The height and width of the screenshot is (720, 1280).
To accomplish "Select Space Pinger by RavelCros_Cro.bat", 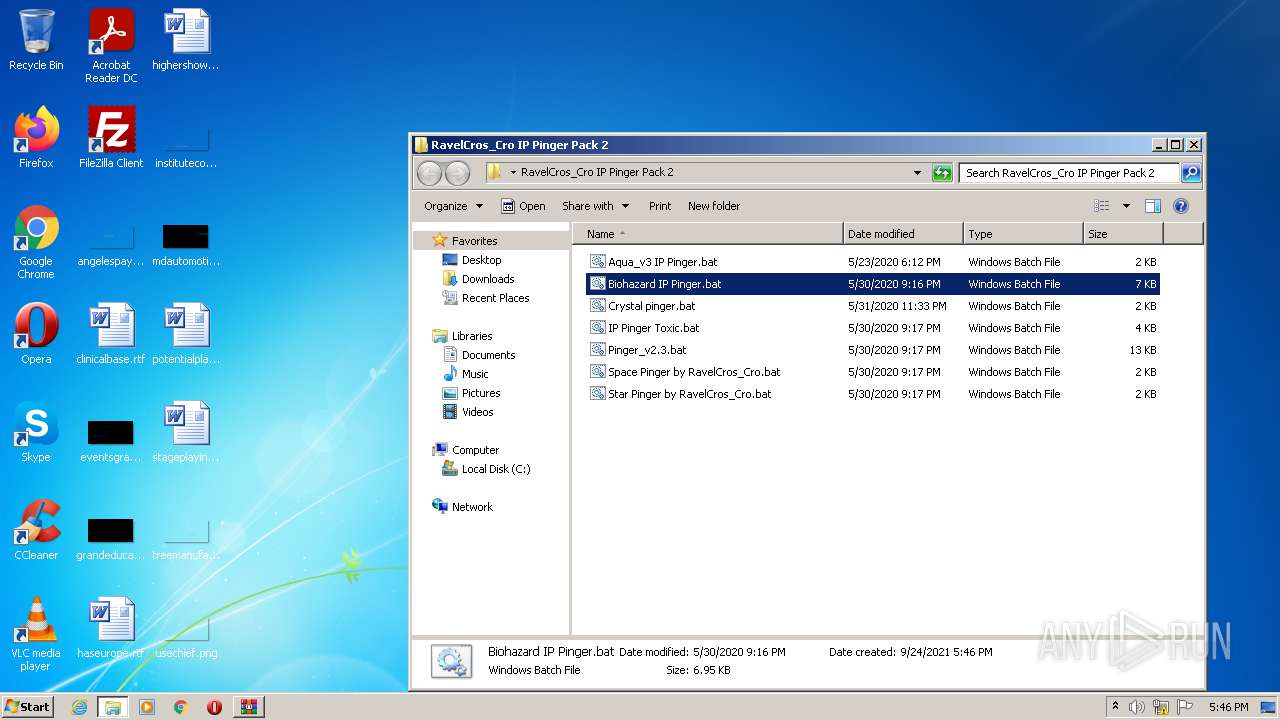I will 872,372.
